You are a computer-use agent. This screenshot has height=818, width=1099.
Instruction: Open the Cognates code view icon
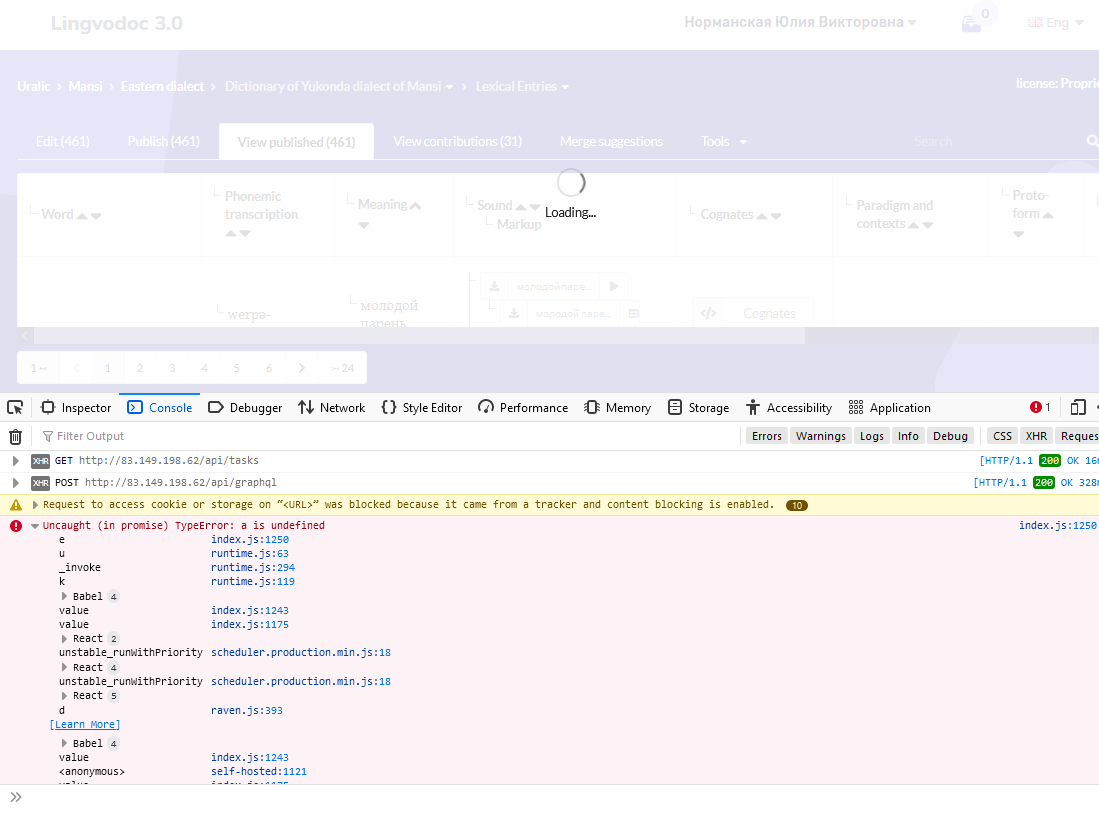click(x=709, y=312)
